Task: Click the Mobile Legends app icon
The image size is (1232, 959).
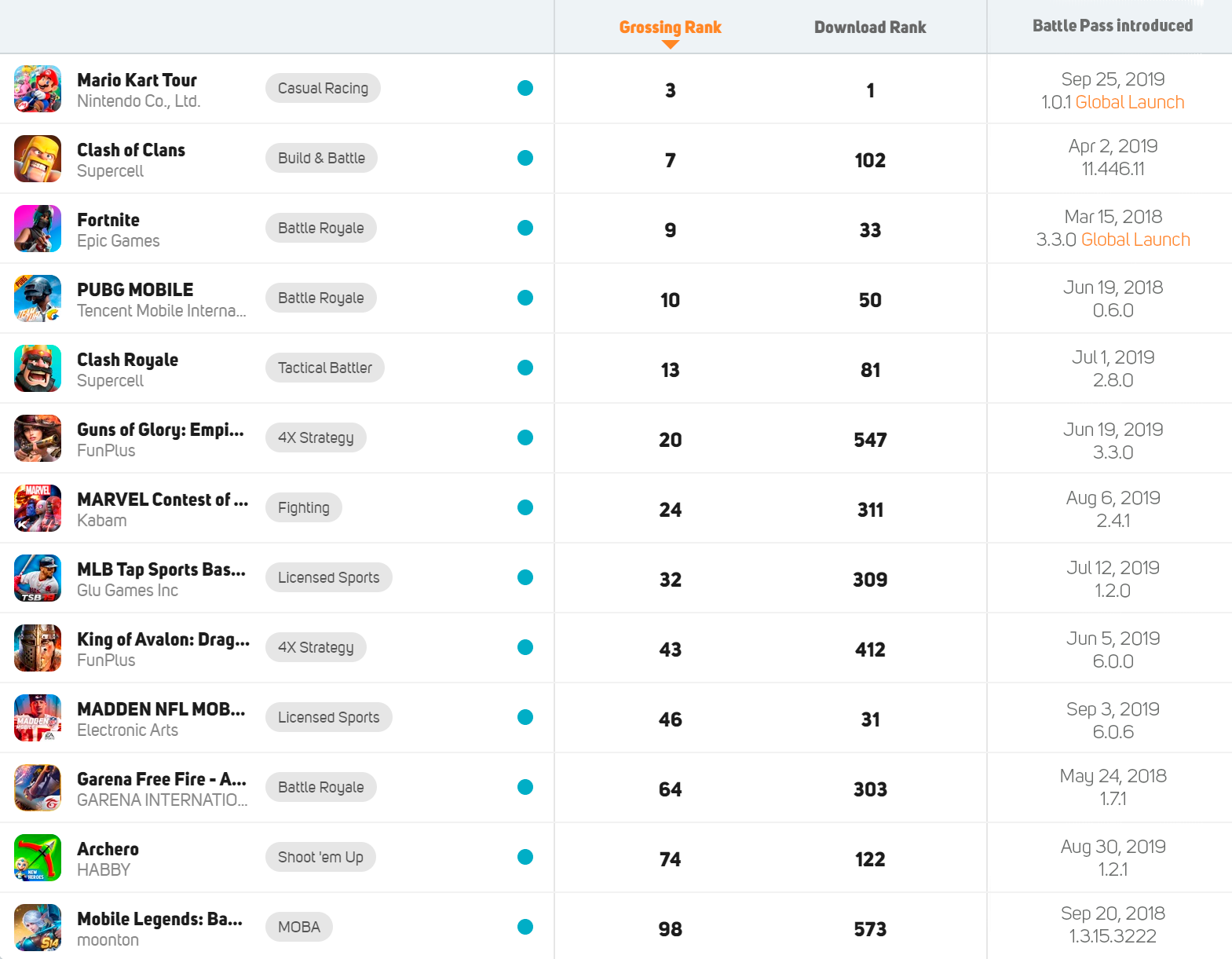Action: click(x=38, y=928)
